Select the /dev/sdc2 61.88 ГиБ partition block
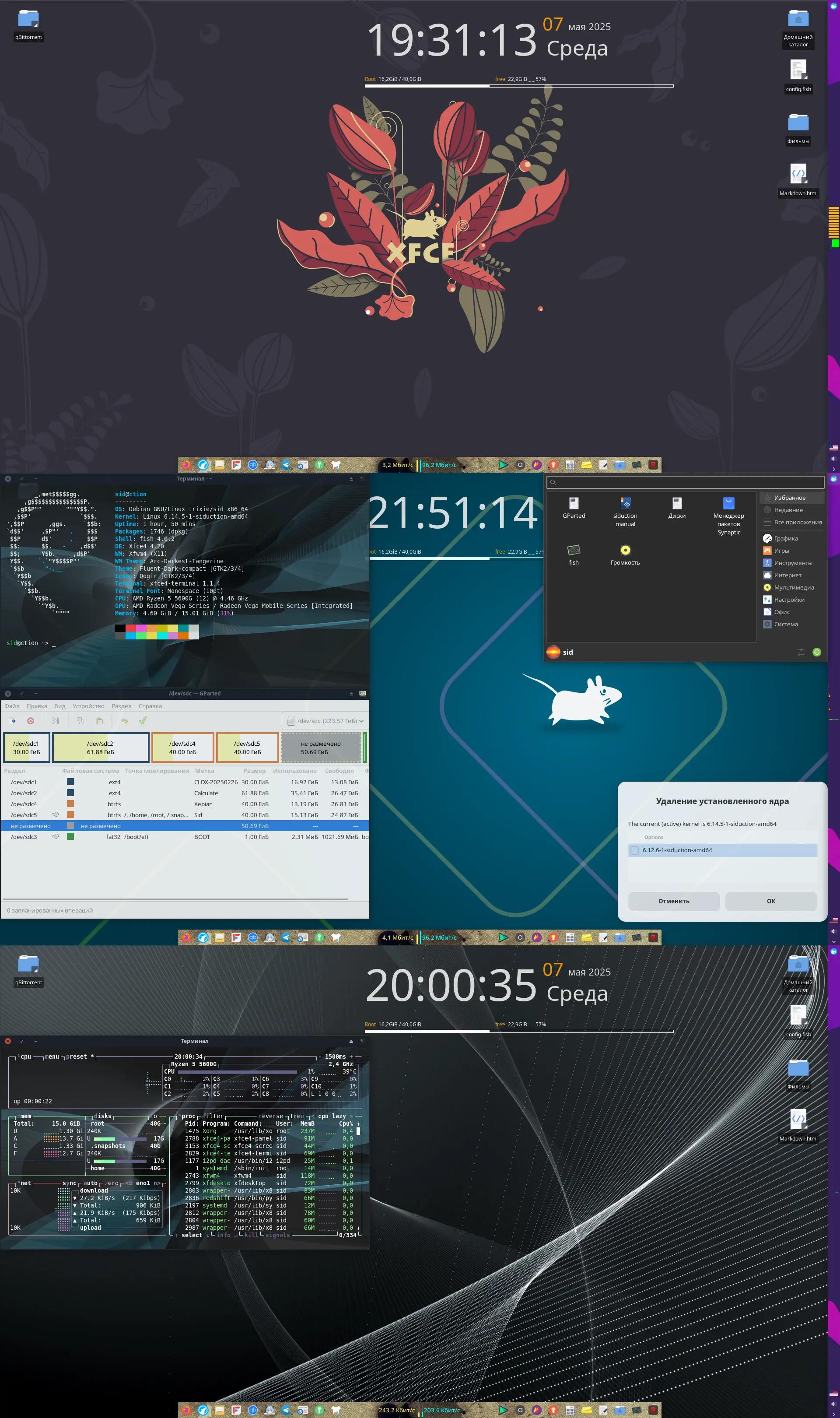This screenshot has height=1418, width=840. click(x=100, y=748)
